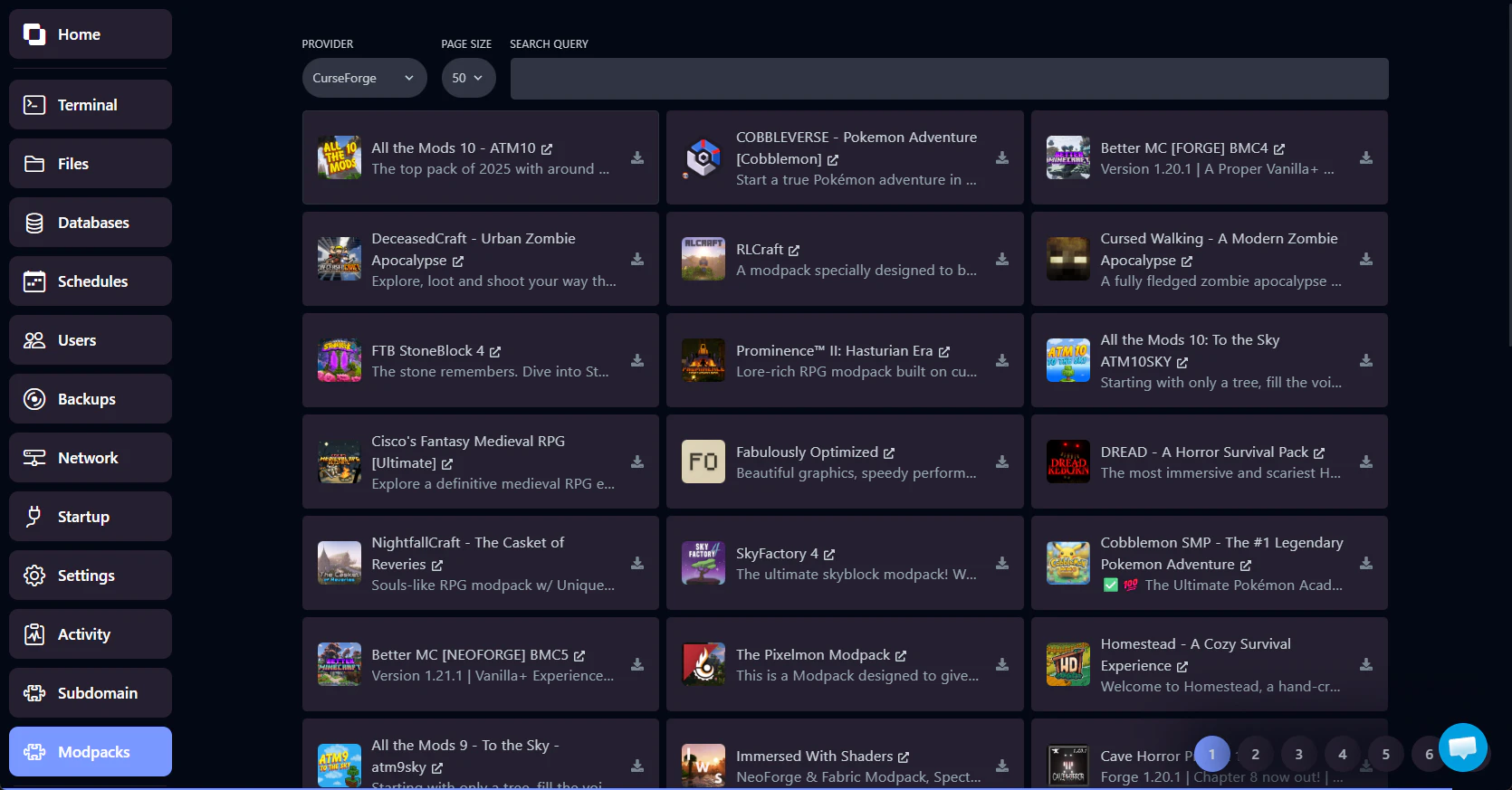The height and width of the screenshot is (790, 1512).
Task: Click the search query text field
Action: [949, 79]
